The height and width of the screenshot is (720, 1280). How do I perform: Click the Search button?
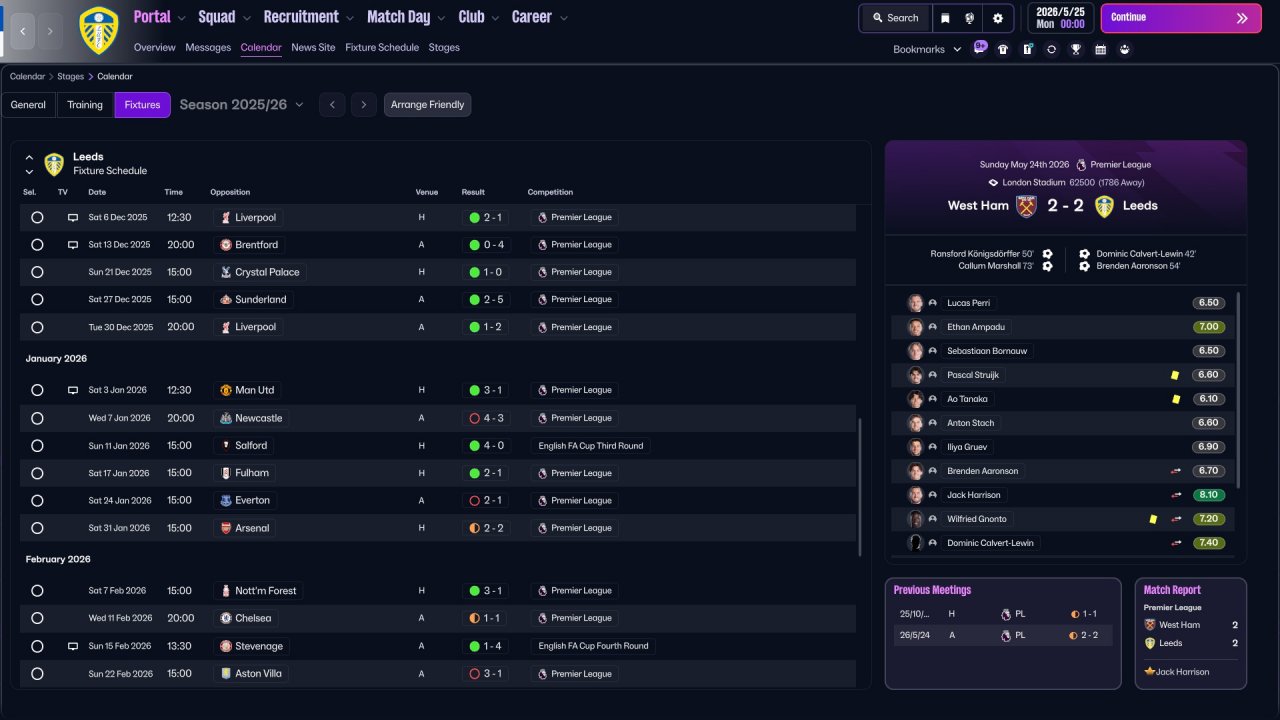coord(895,18)
